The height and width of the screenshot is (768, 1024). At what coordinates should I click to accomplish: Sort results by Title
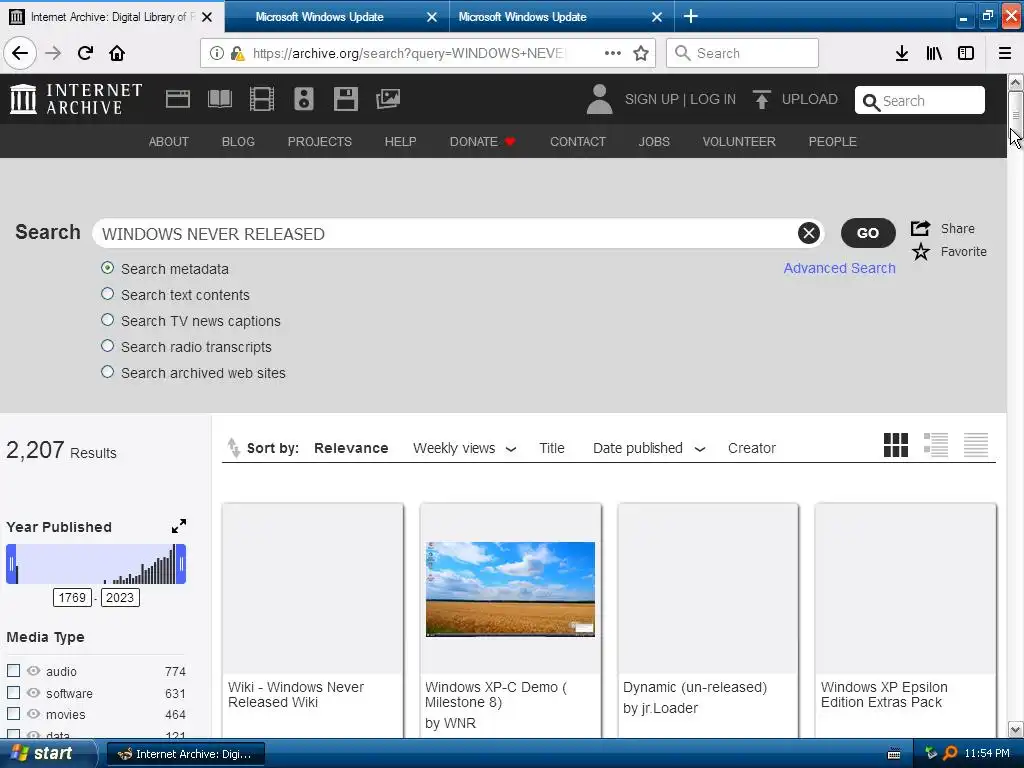coord(552,448)
